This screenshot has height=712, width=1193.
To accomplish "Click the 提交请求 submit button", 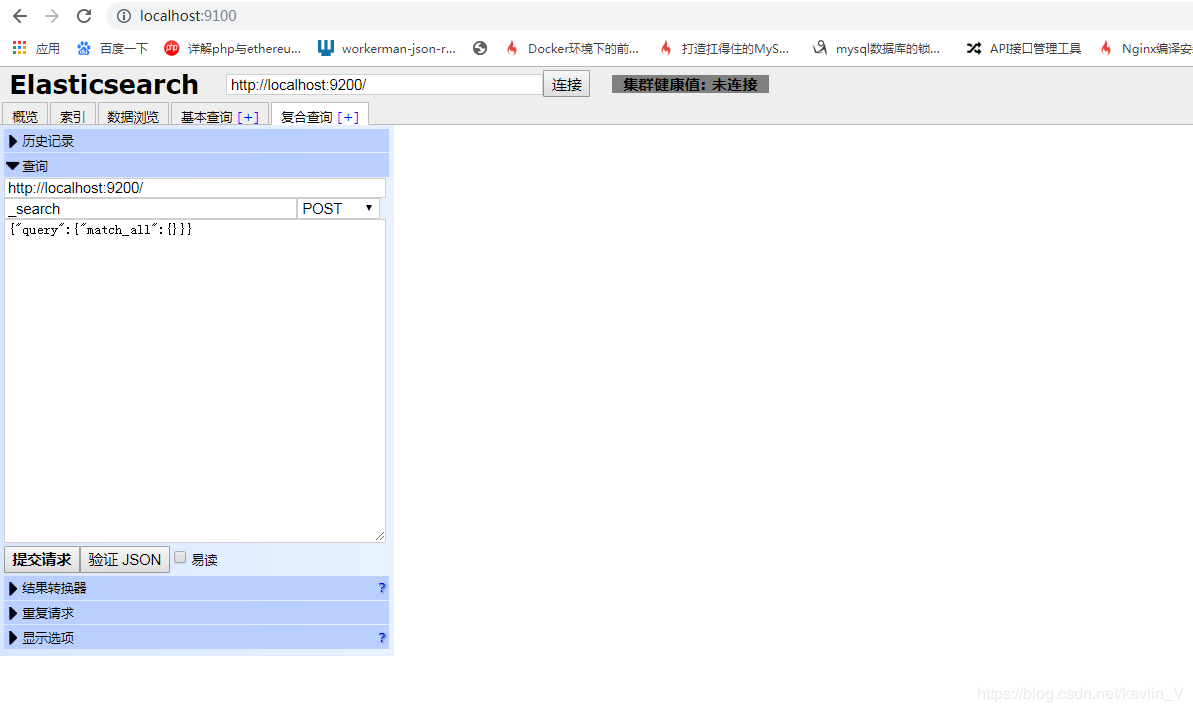I will click(x=42, y=560).
